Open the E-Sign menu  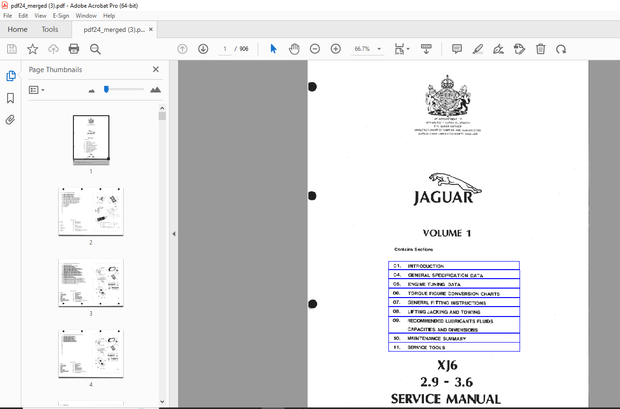tap(61, 16)
